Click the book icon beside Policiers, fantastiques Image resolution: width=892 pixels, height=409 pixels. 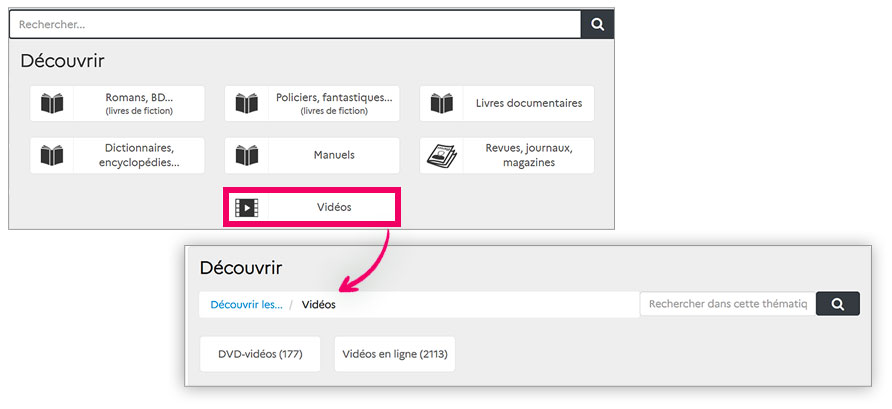pyautogui.click(x=246, y=103)
